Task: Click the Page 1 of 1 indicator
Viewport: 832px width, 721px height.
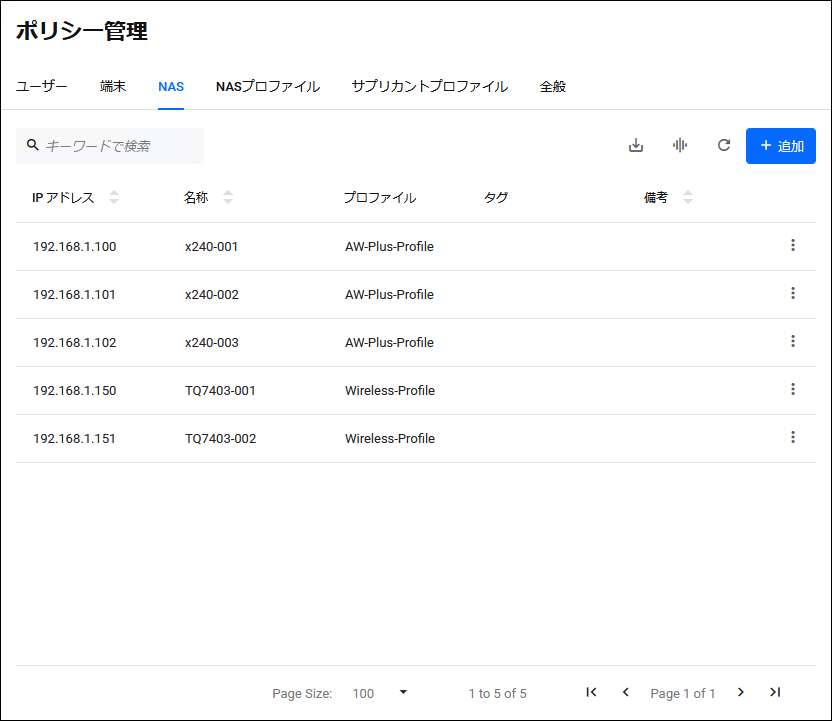Action: [683, 693]
